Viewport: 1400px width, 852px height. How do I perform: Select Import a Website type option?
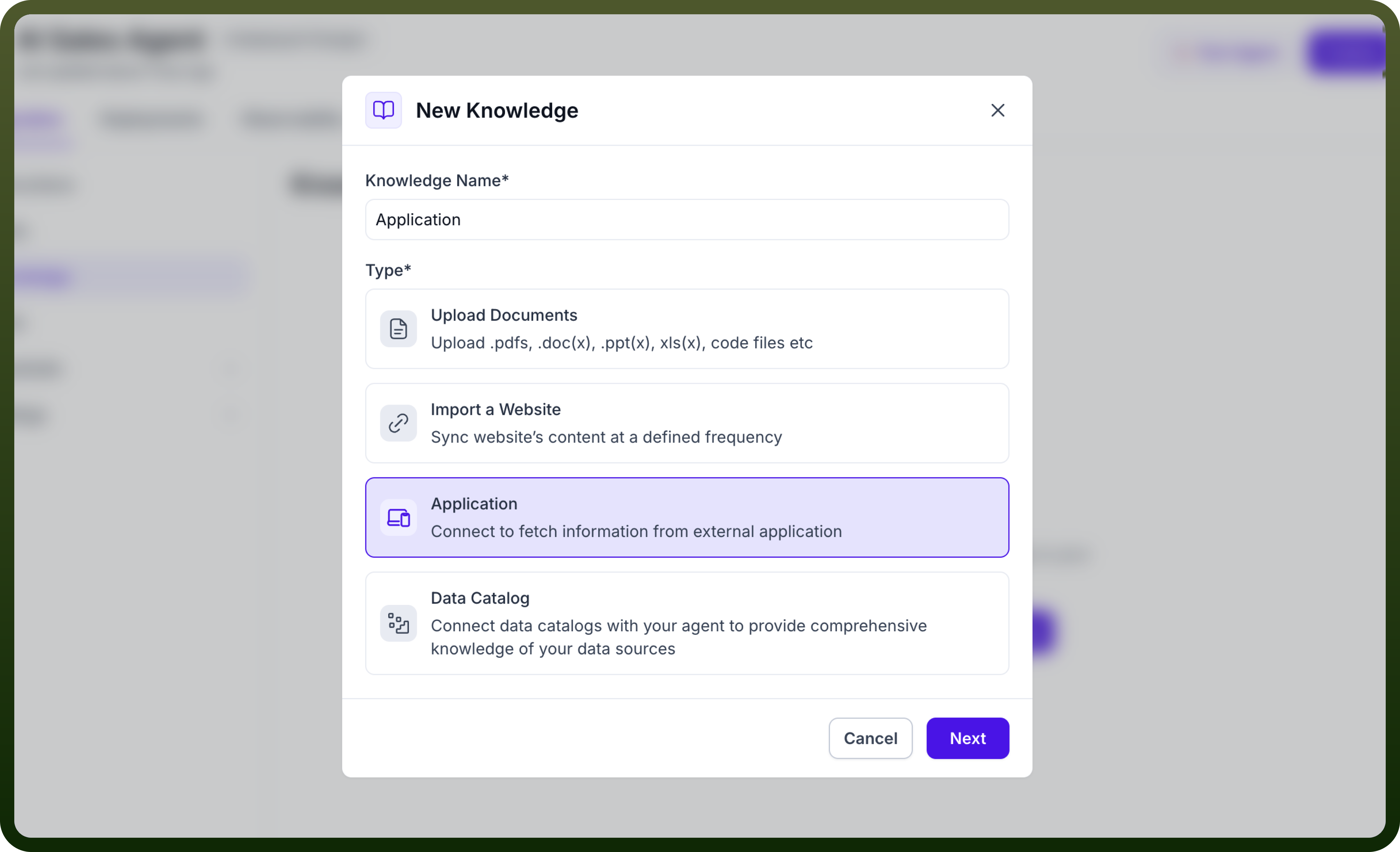[x=687, y=423]
